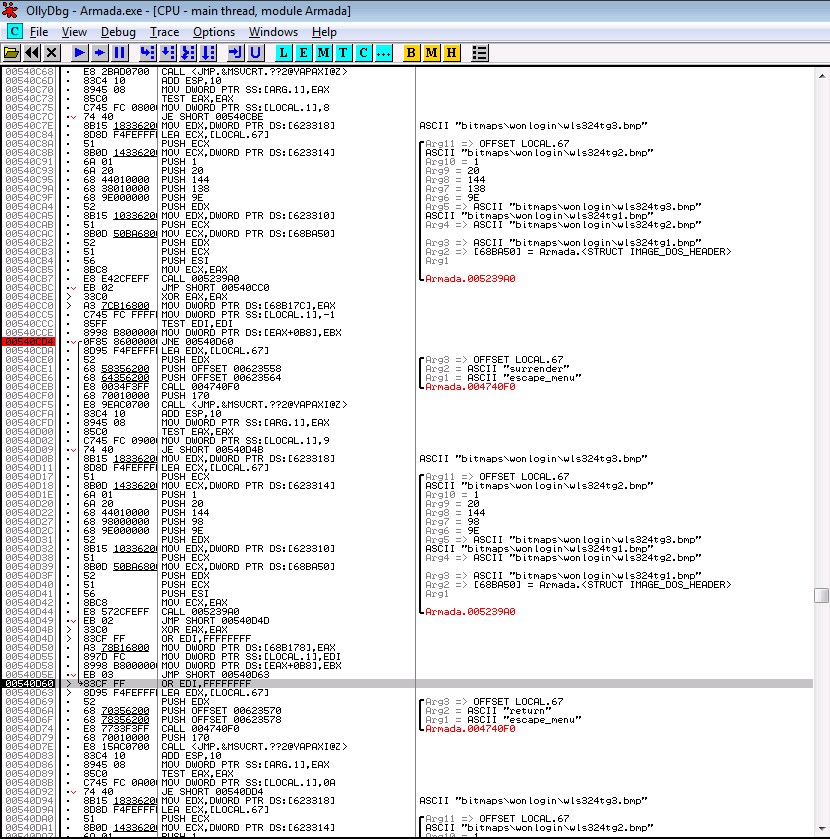Click JE SHORT 00540DD4 instruction
Viewport: 830px width, 839px height.
click(212, 791)
